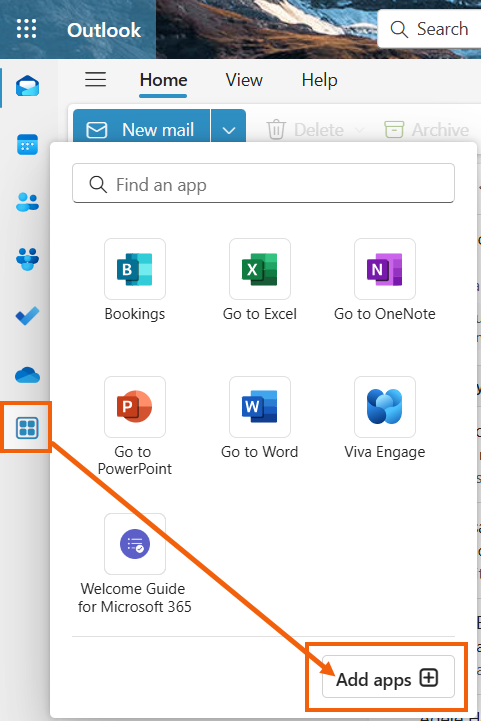Open the app launcher waffle icon
Screen dimensions: 481x721
coord(27,29)
